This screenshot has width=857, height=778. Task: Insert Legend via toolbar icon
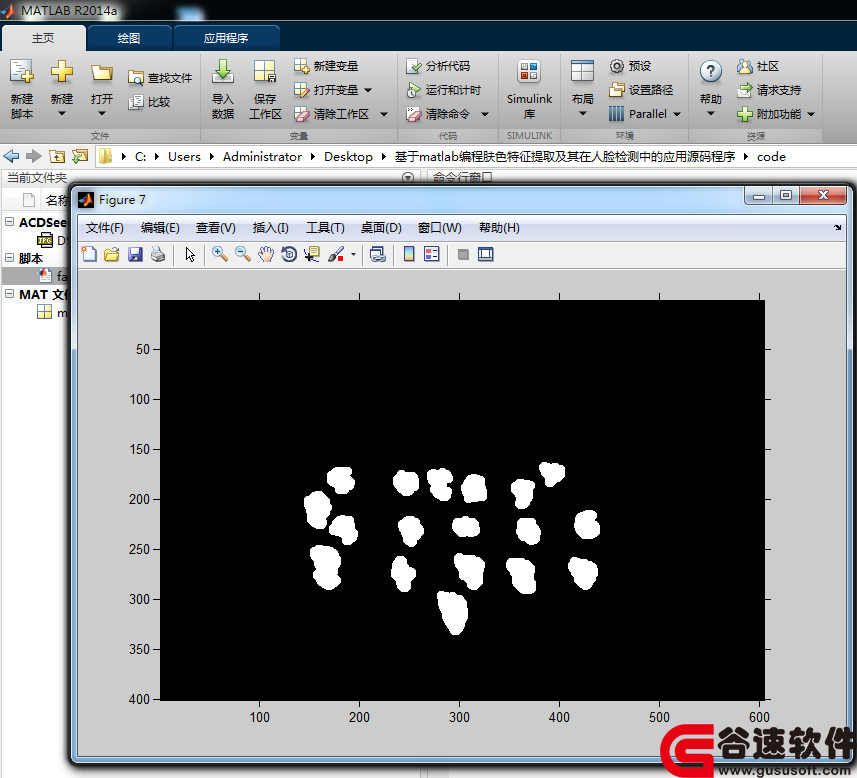pos(432,254)
